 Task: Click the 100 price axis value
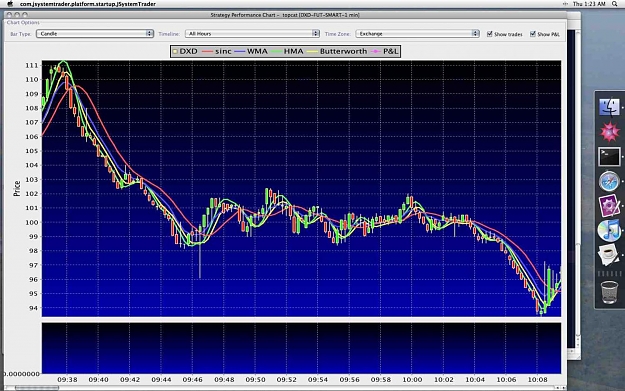tap(32, 222)
